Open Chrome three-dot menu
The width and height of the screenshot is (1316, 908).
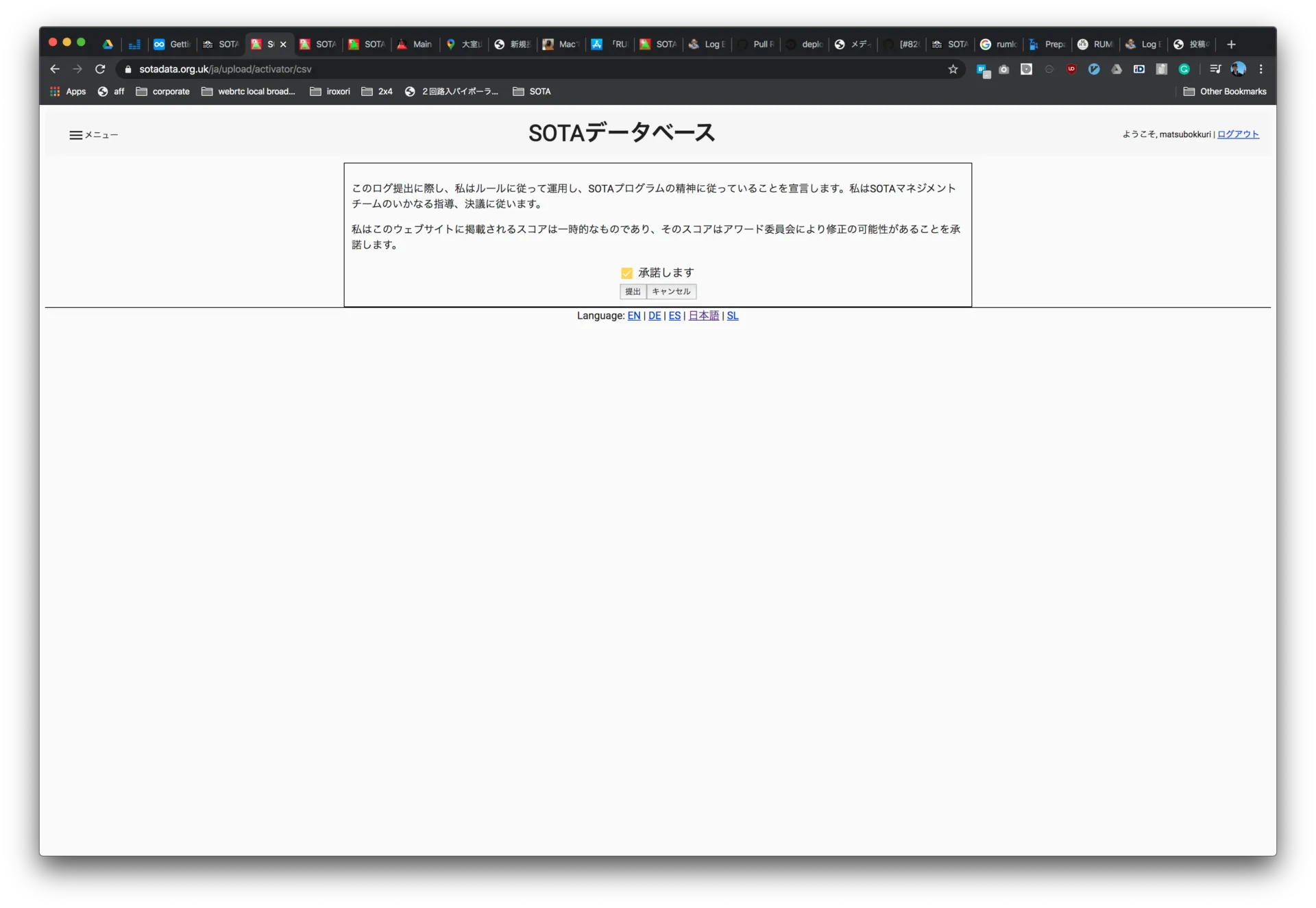(x=1260, y=69)
